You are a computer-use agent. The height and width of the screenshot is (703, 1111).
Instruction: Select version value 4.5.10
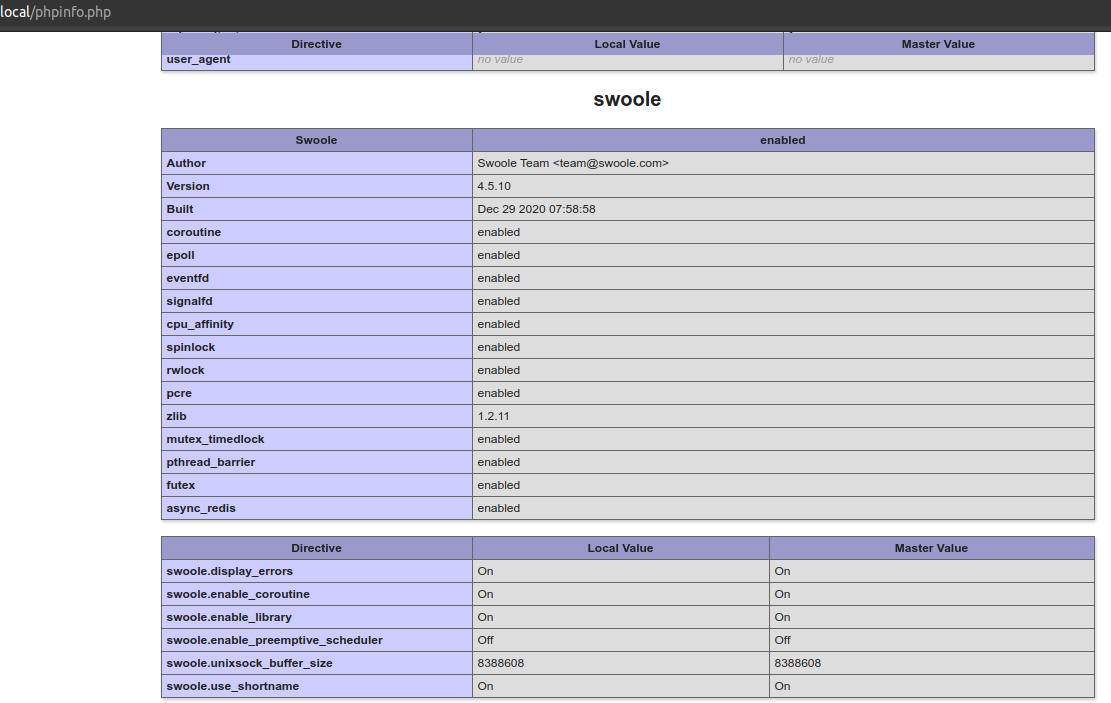point(494,186)
